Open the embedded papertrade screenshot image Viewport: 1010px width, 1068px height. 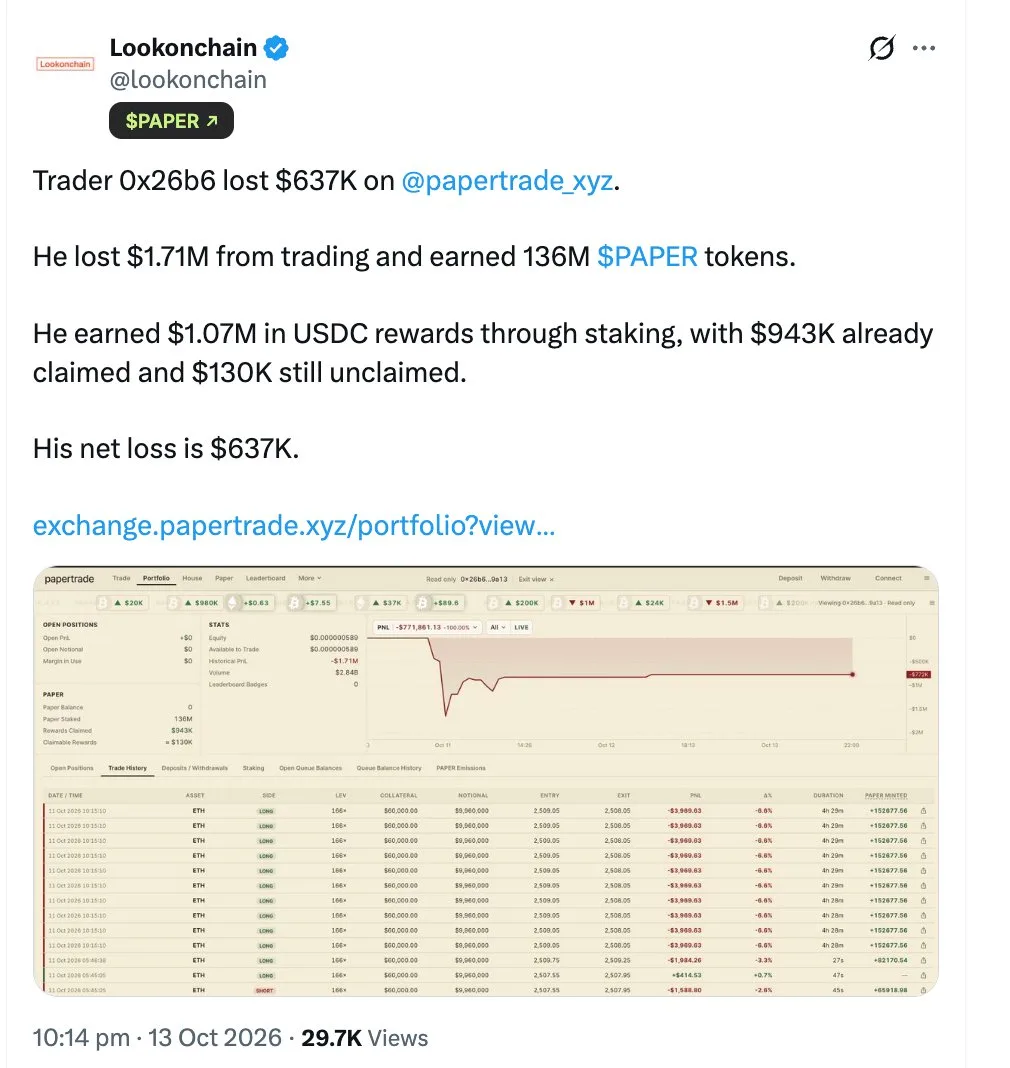point(486,781)
